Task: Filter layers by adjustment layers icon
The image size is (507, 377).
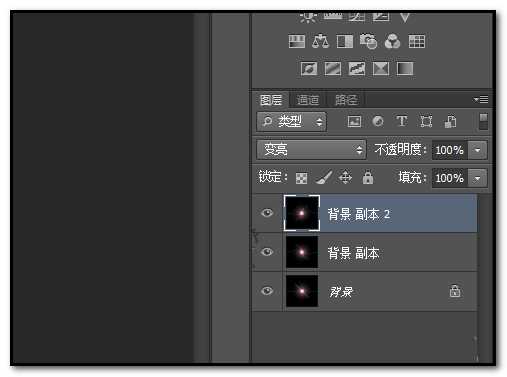Action: [378, 121]
